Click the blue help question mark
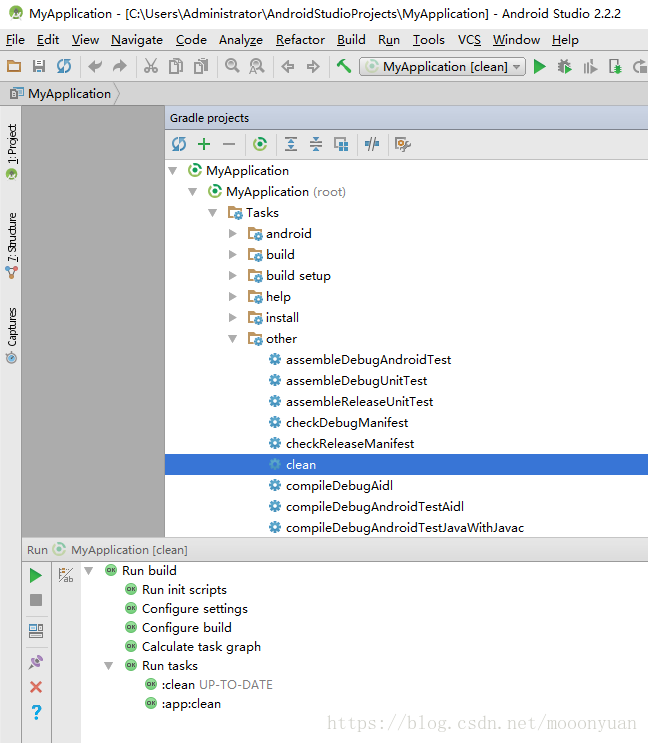 pyautogui.click(x=36, y=712)
